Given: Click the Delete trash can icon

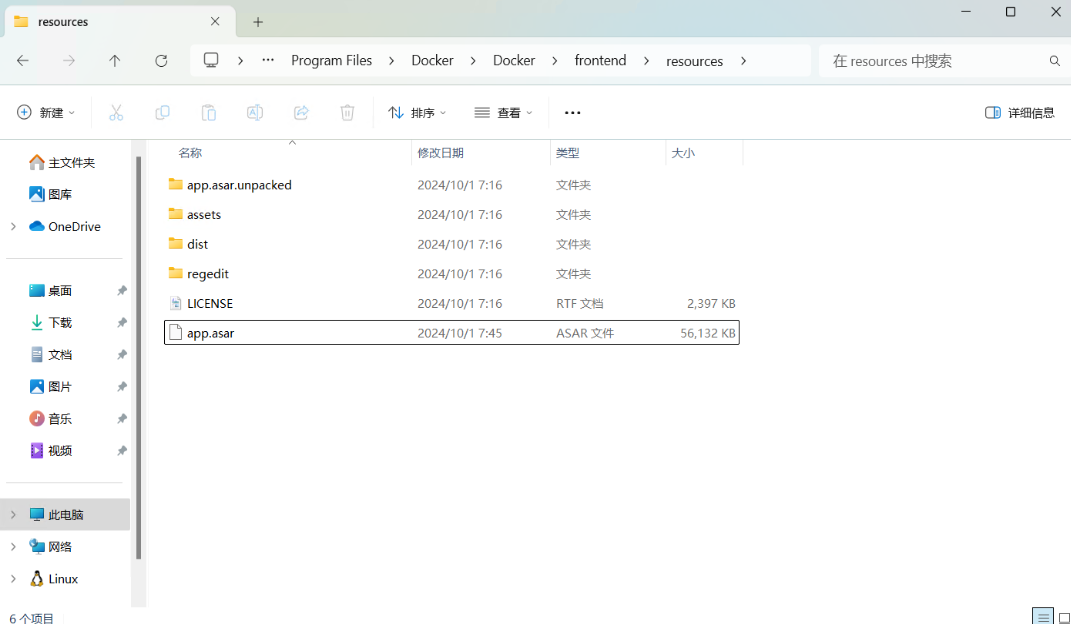Looking at the screenshot, I should [347, 113].
